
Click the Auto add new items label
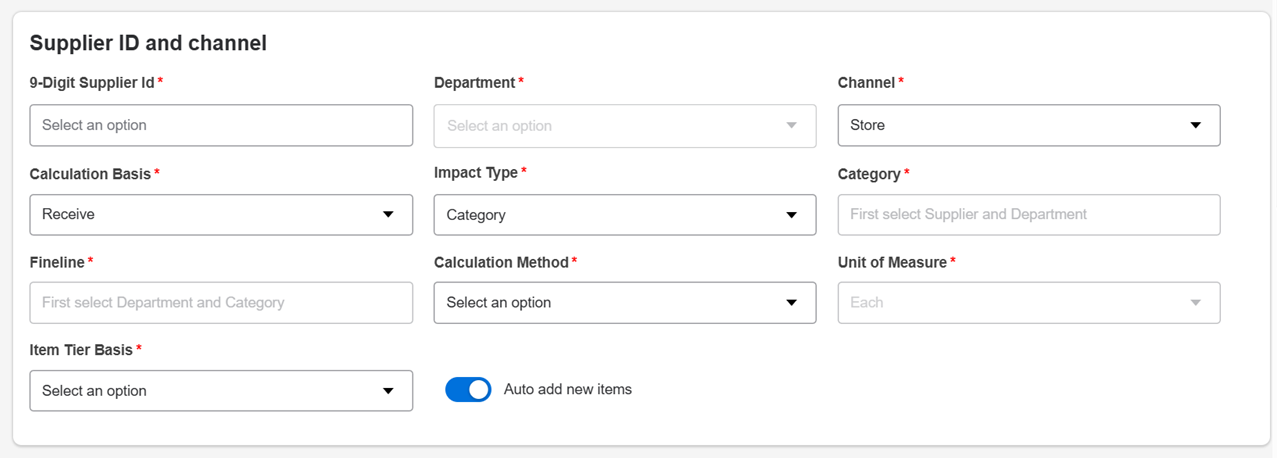568,390
